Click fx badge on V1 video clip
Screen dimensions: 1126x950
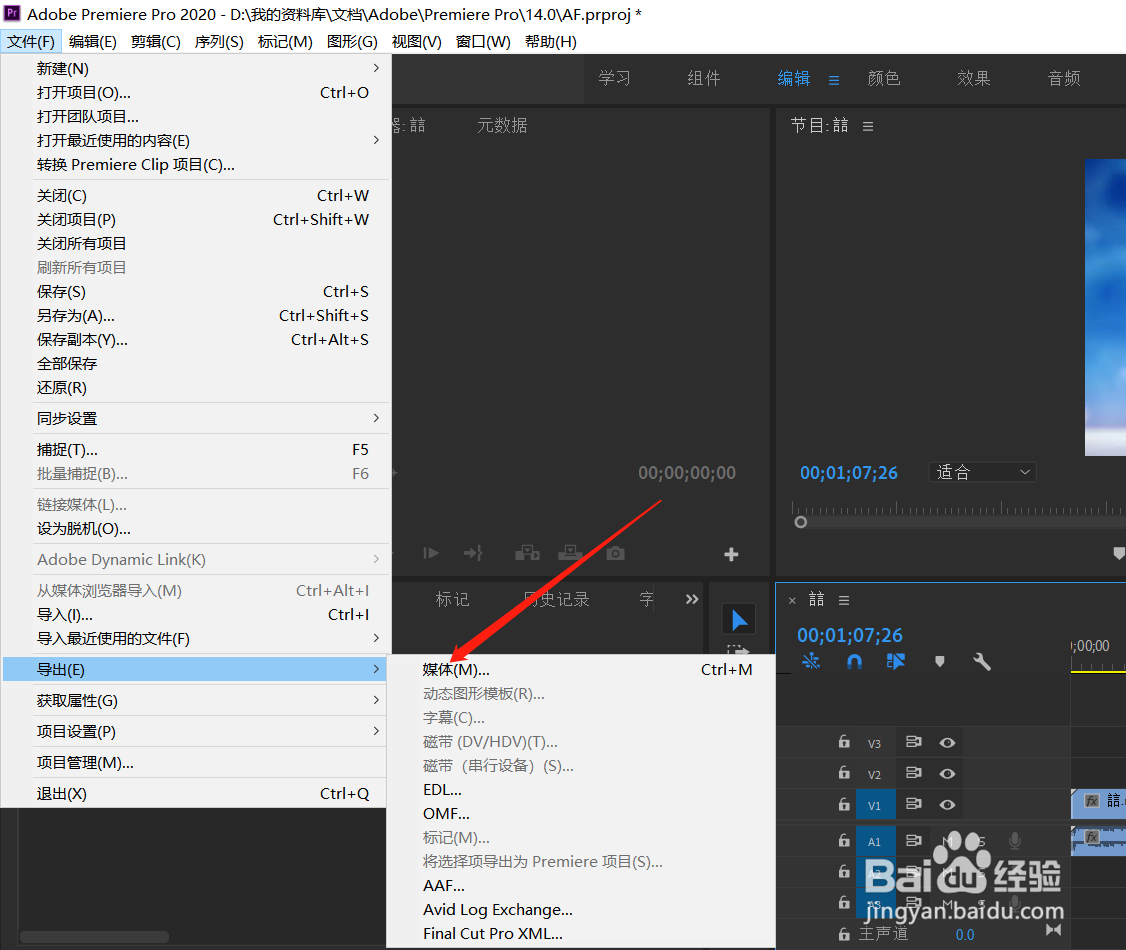coord(1092,801)
